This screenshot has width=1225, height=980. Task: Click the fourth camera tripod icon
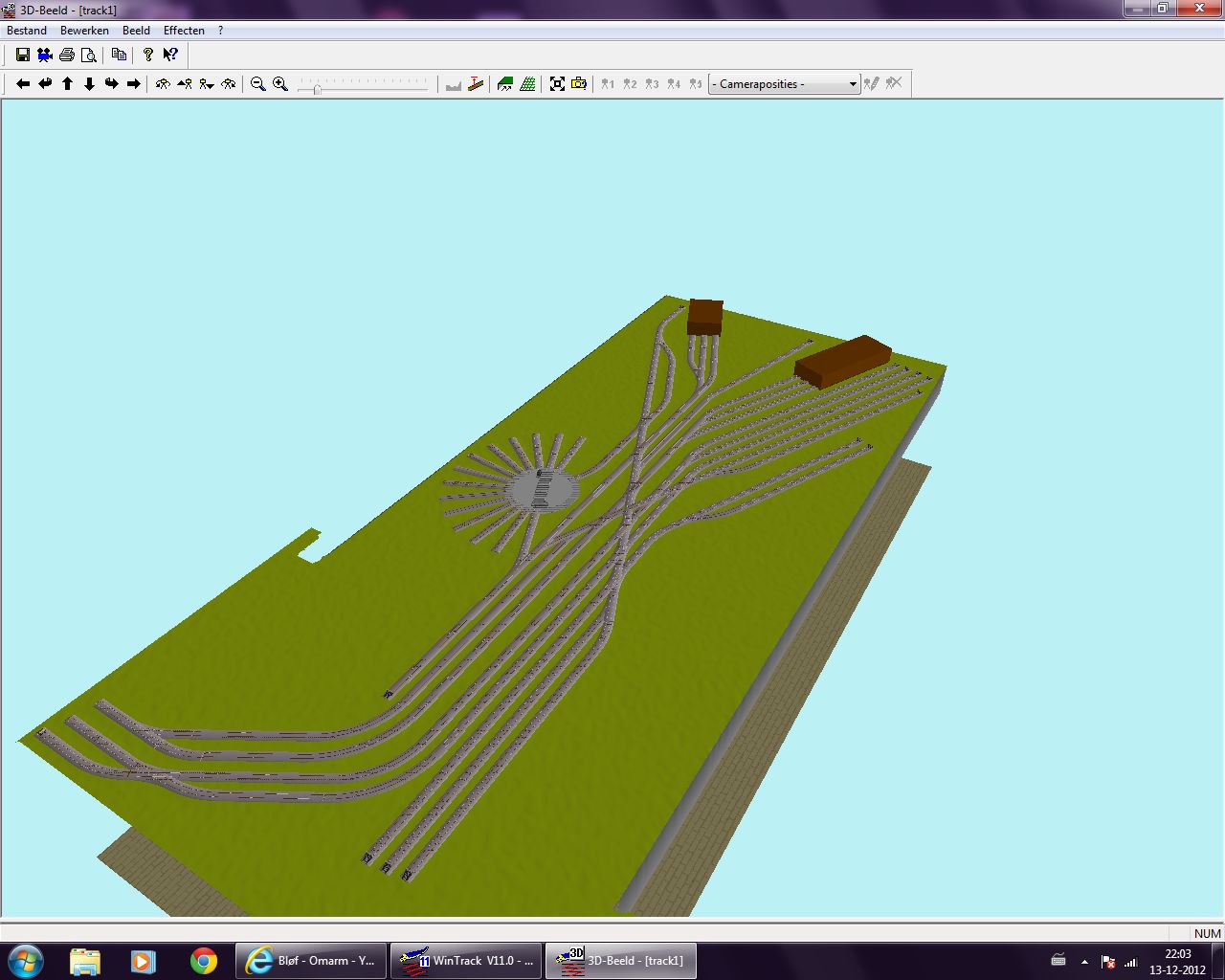coord(229,84)
